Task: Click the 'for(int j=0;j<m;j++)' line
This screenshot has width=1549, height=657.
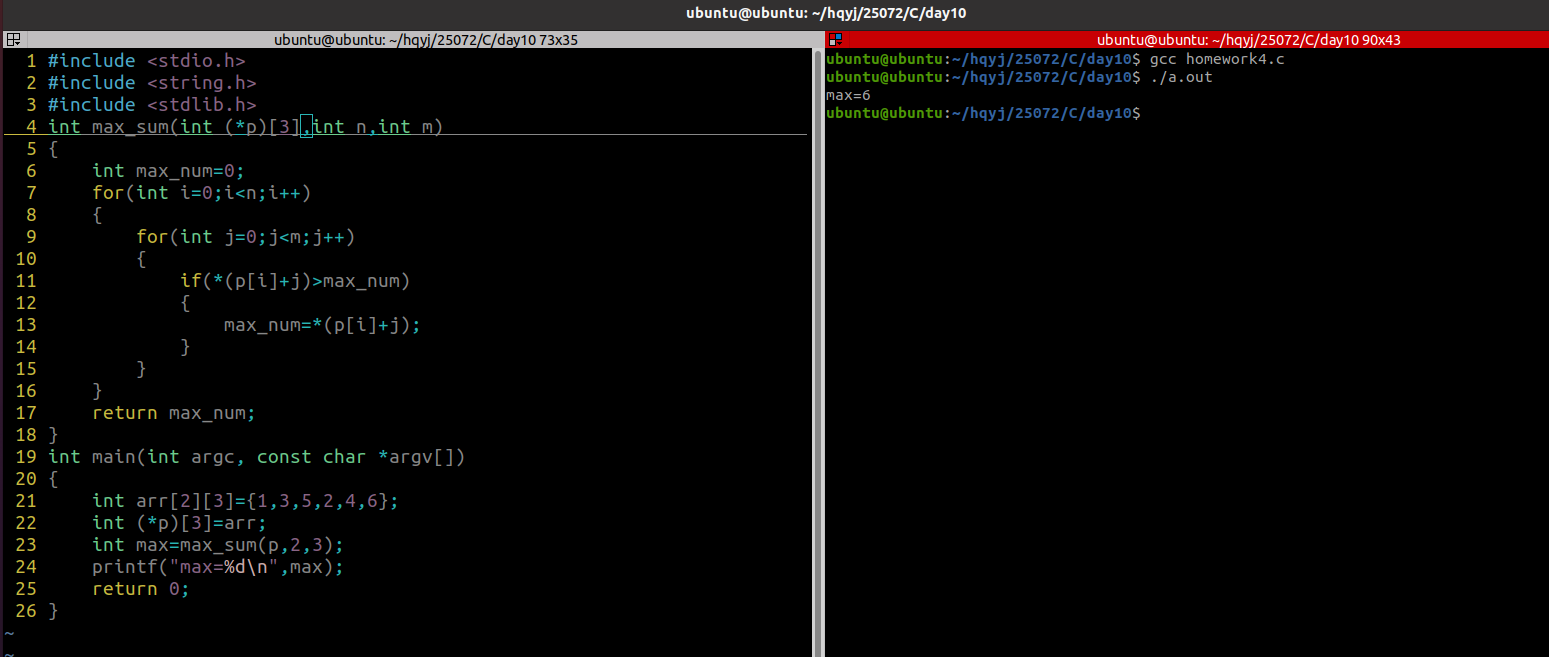Action: point(245,237)
